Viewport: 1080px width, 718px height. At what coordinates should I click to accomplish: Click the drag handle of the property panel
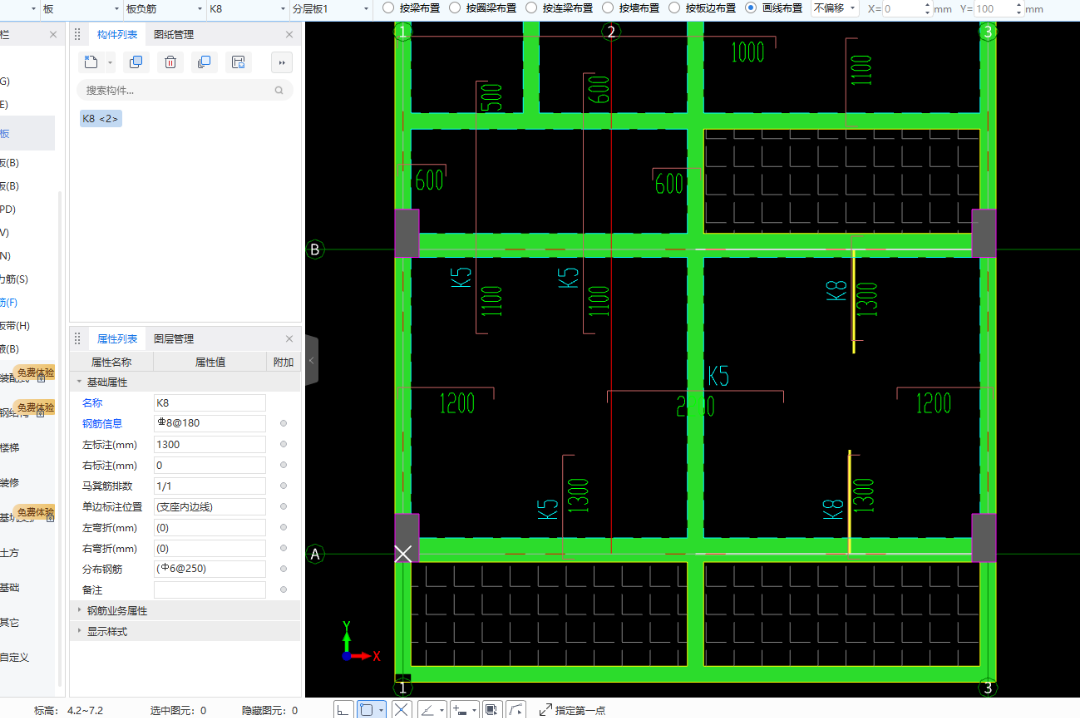(x=77, y=339)
